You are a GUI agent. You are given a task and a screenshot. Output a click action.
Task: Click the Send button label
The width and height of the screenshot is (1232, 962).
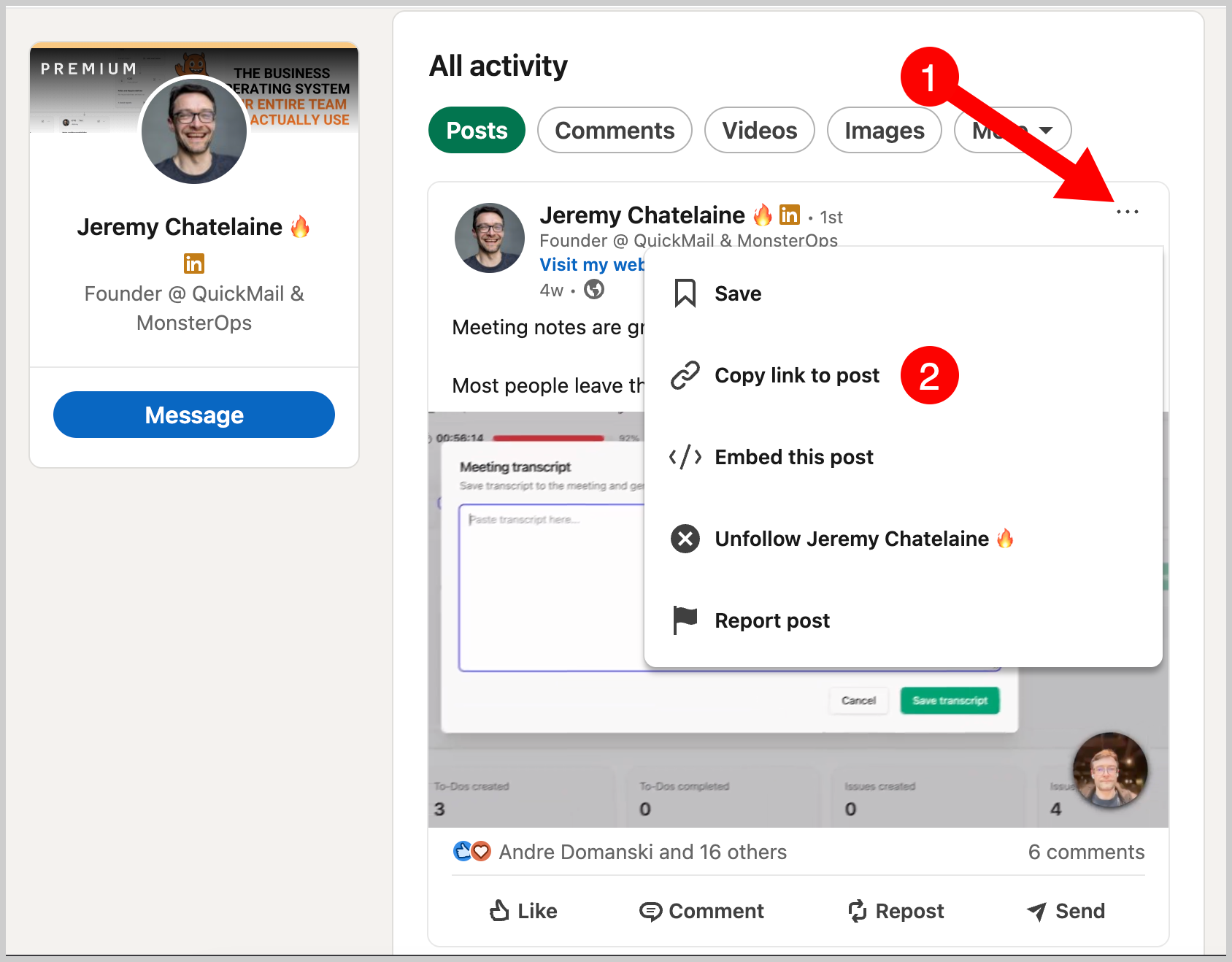coord(1080,911)
